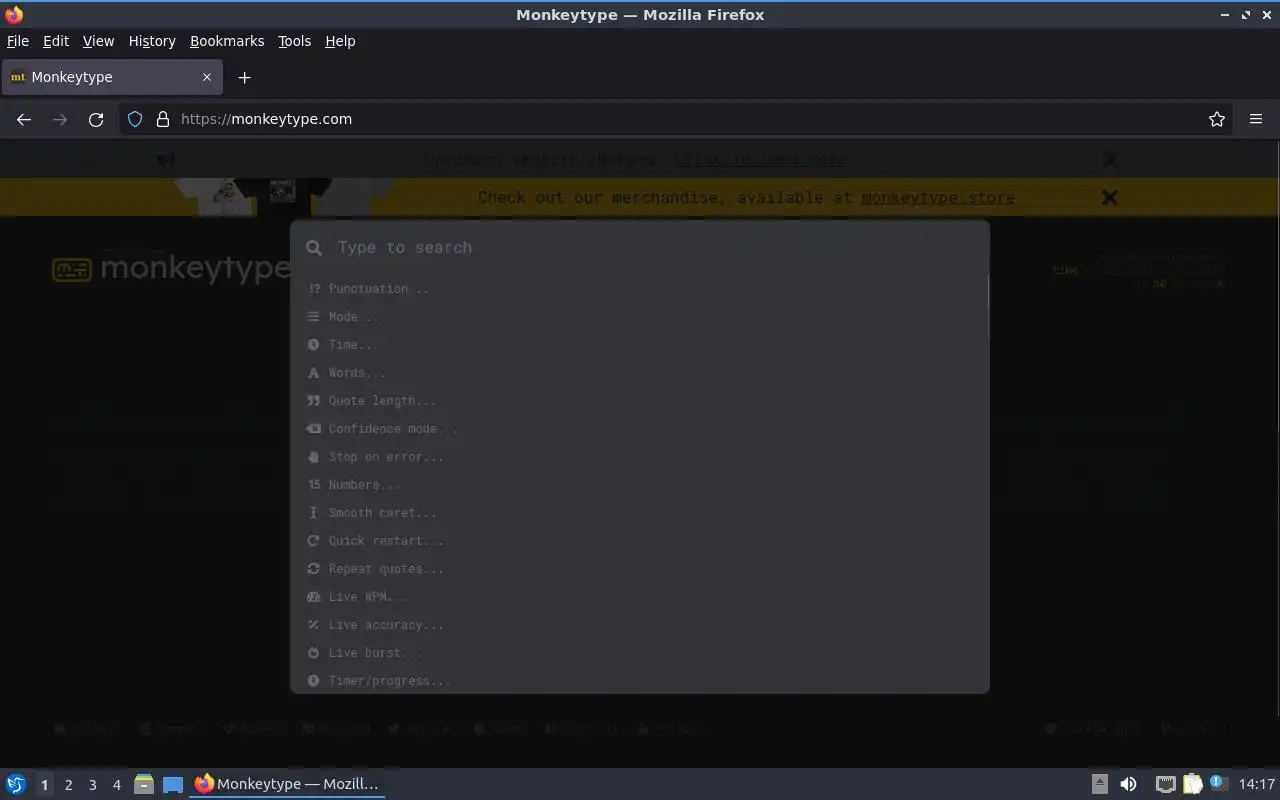Switch to workspace 4
The image size is (1280, 800).
116,785
